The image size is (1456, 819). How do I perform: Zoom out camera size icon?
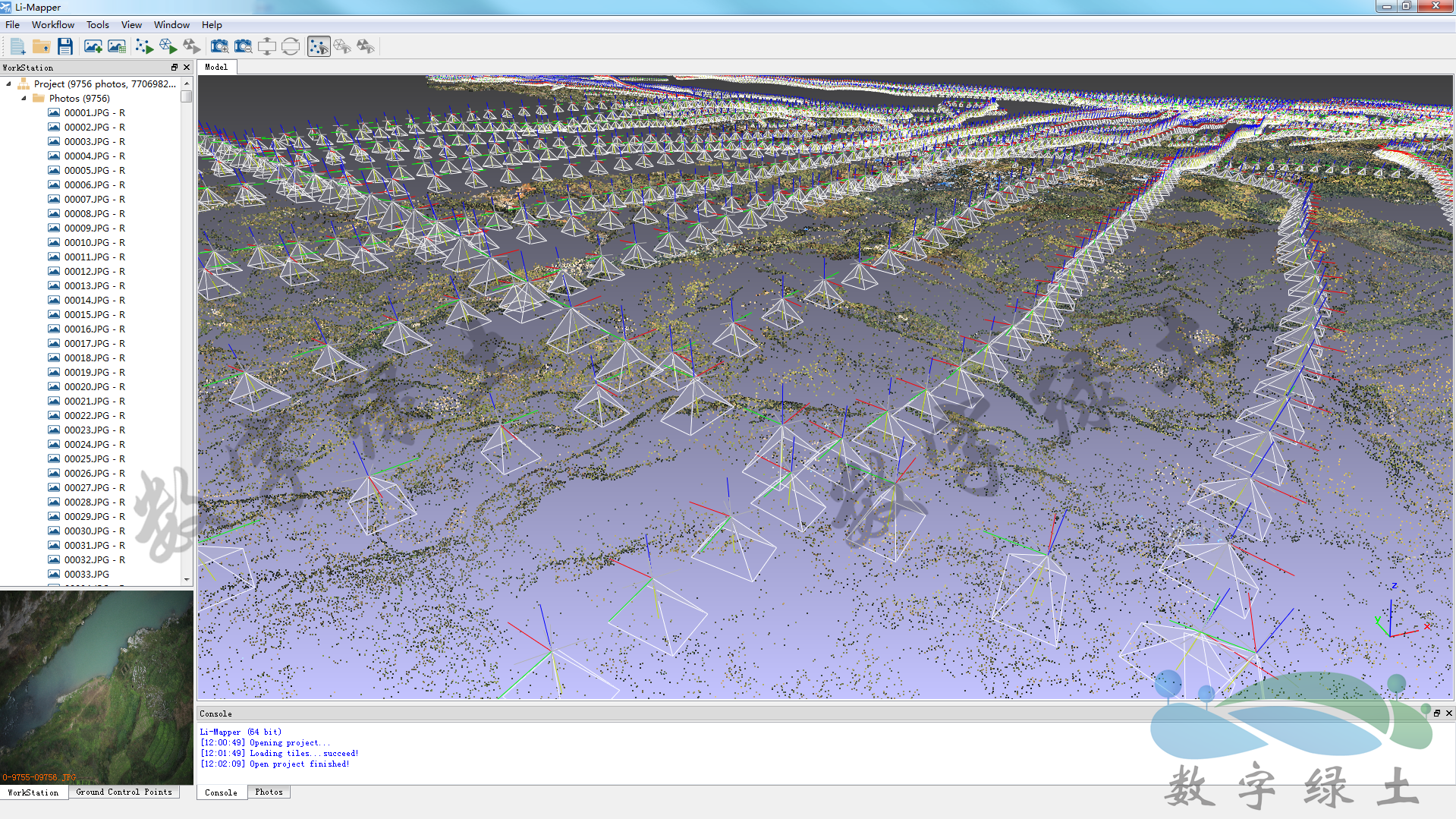(243, 46)
